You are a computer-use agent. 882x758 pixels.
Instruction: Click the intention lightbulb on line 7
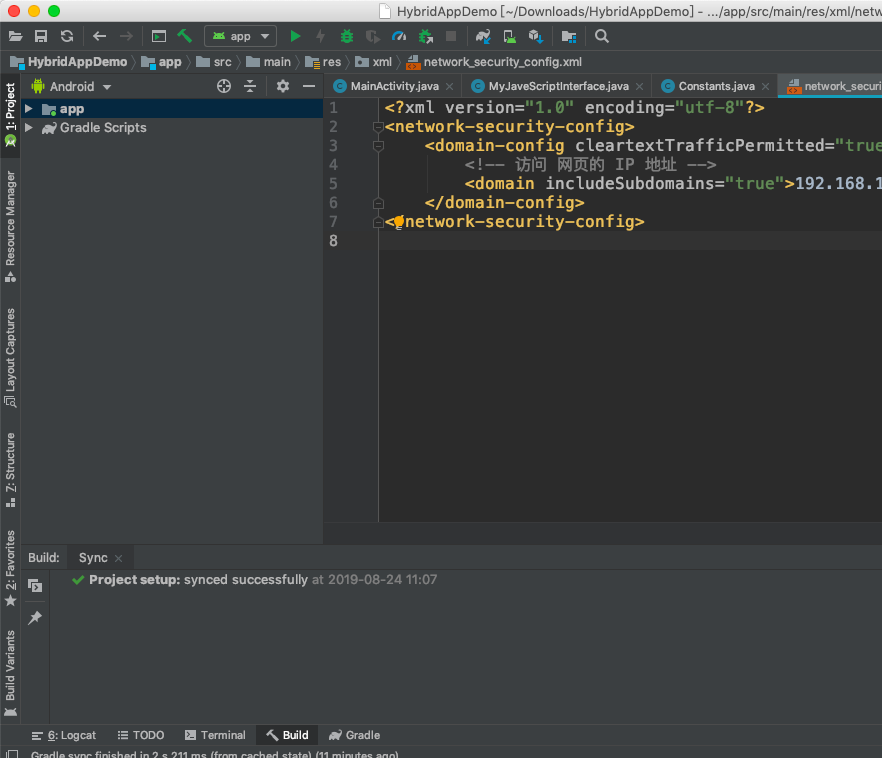399,222
